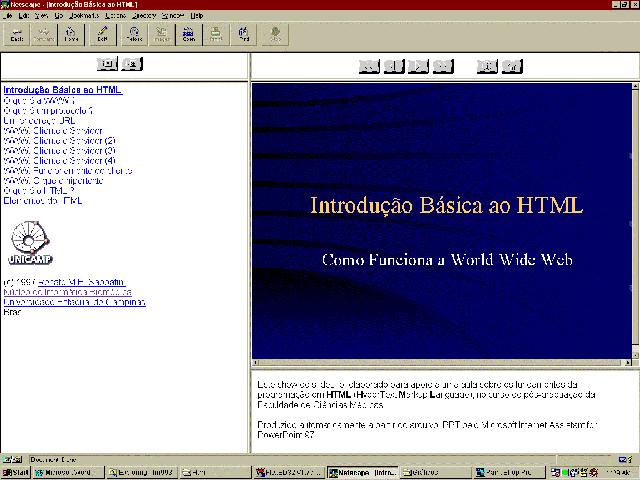Click the Find toolbar button
The height and width of the screenshot is (480, 640).
click(244, 35)
